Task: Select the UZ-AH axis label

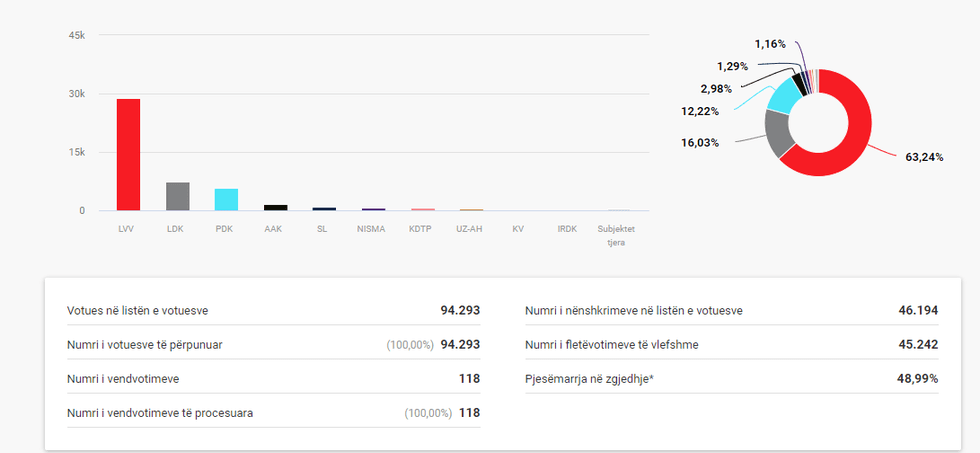Action: pyautogui.click(x=470, y=229)
